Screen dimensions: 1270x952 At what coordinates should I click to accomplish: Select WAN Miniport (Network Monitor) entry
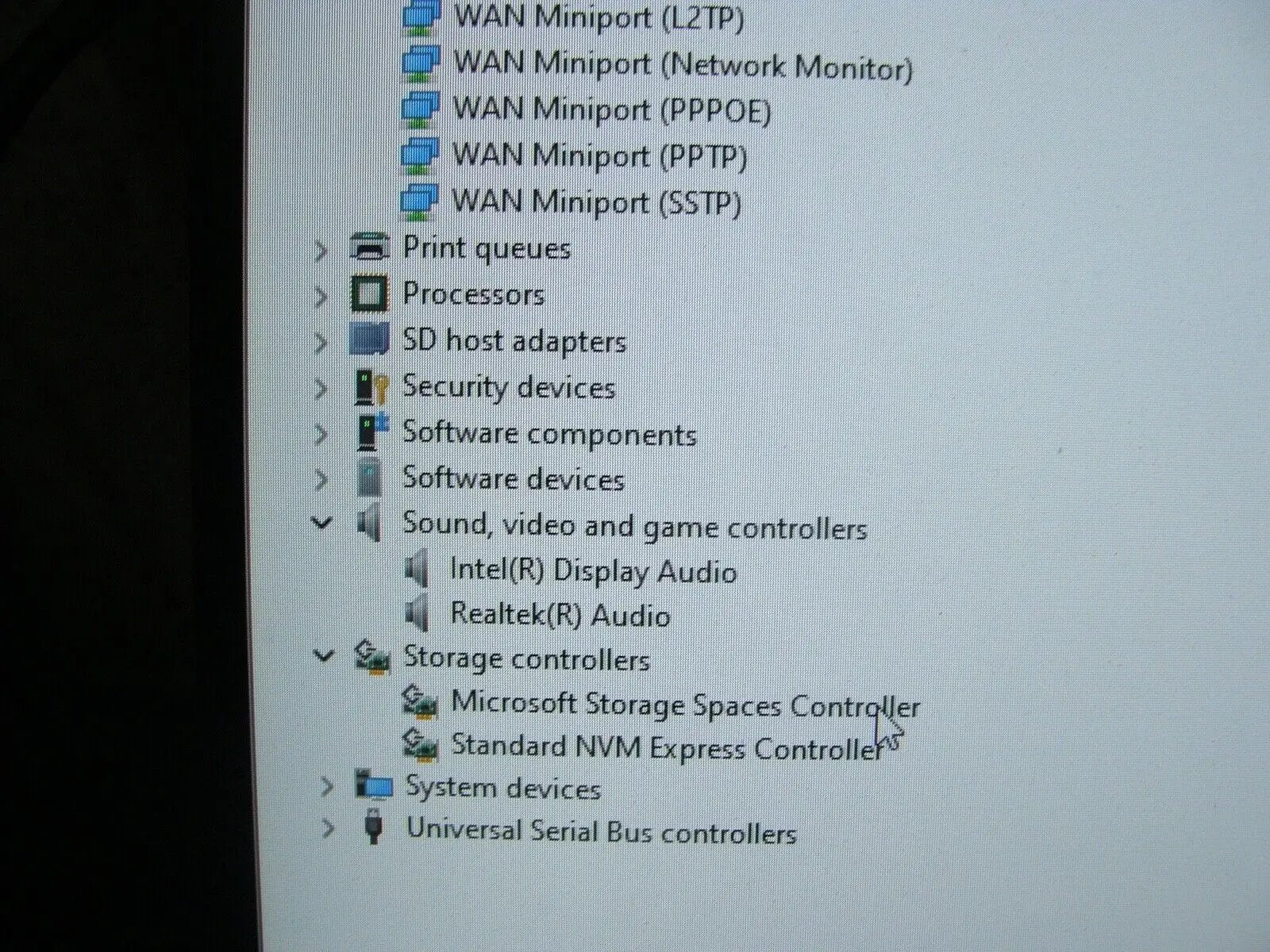[x=683, y=64]
